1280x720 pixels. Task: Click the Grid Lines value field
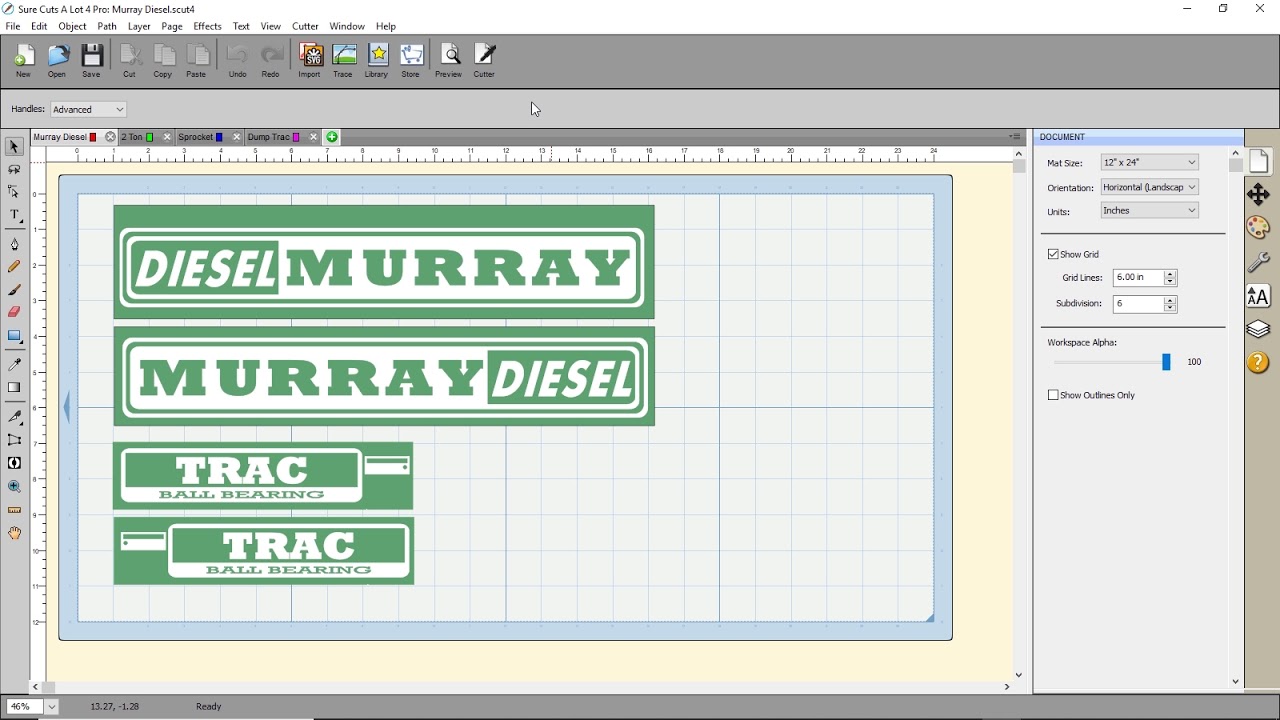click(1138, 278)
